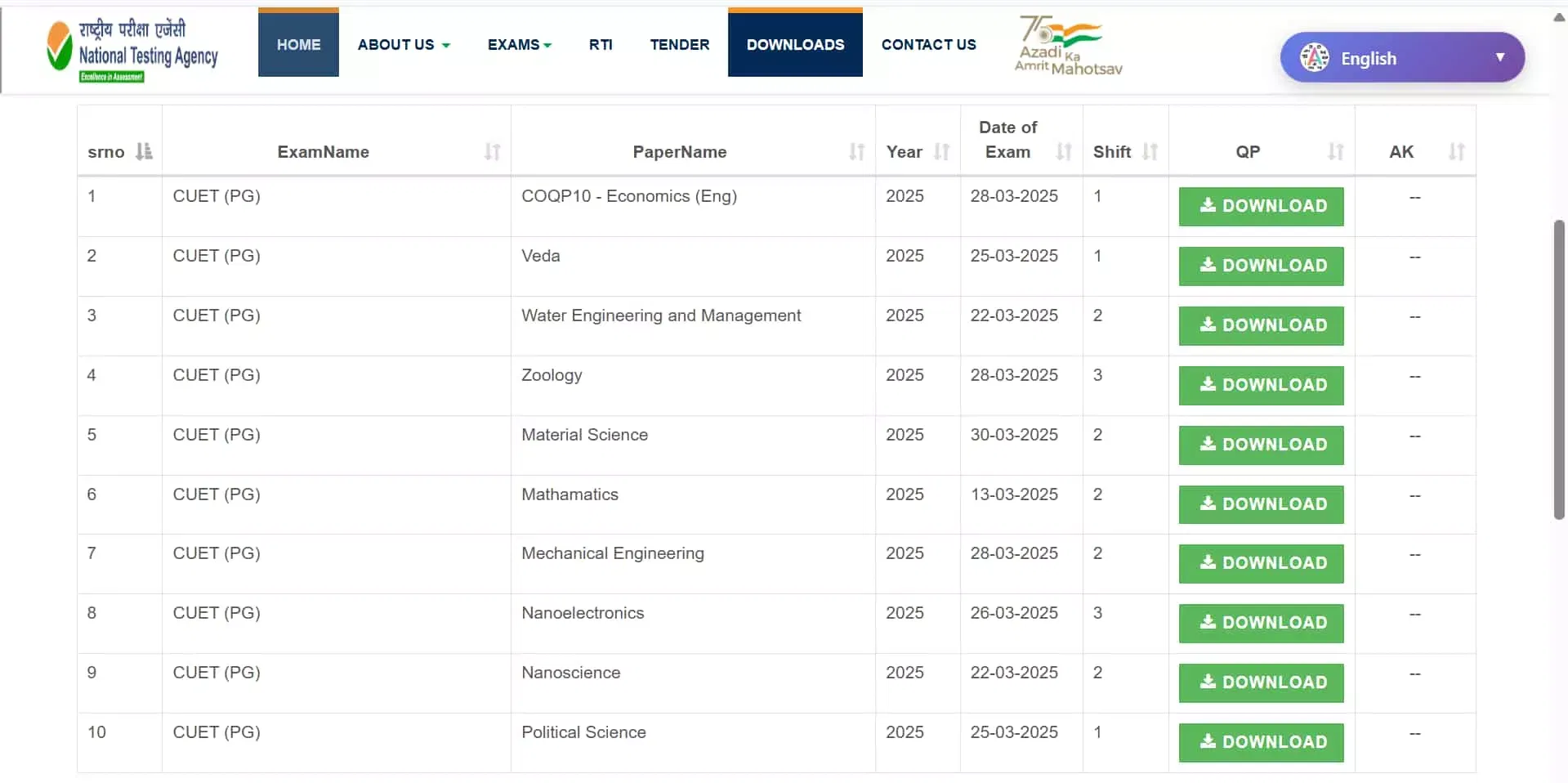Open the Tender menu item
1568x783 pixels.
click(x=679, y=45)
